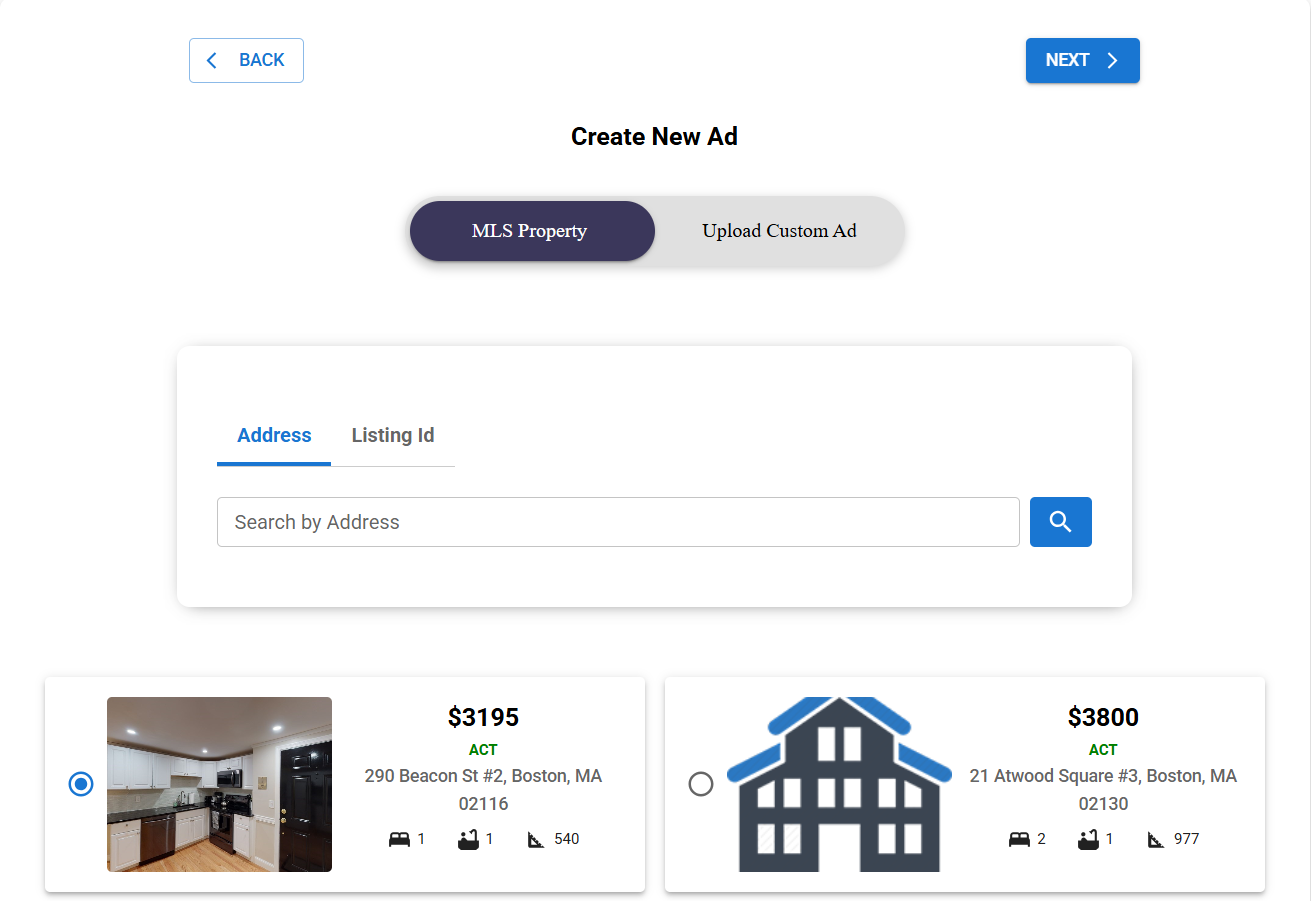Open the Address search tab
The image size is (1311, 901).
(274, 435)
